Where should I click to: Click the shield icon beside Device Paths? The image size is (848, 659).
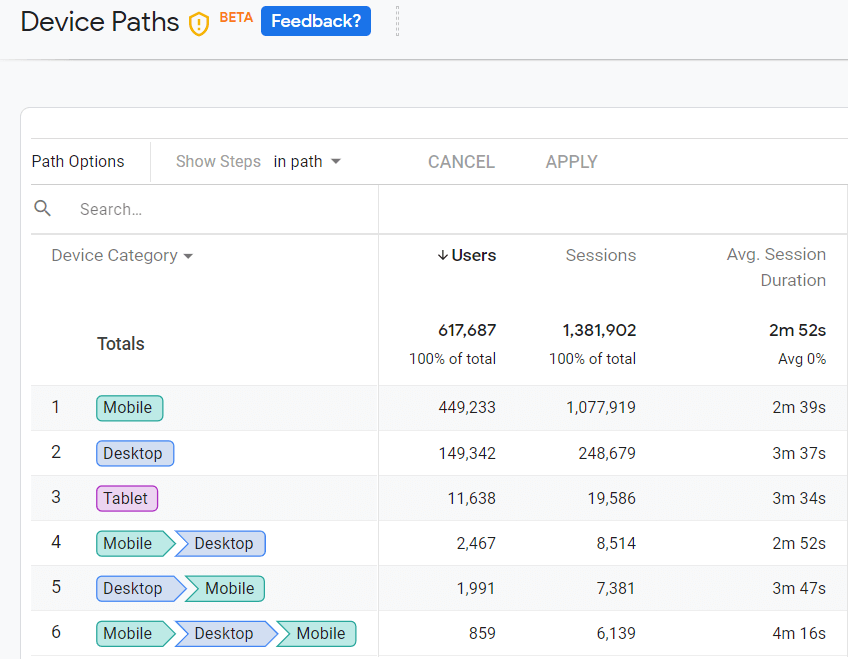(x=199, y=24)
